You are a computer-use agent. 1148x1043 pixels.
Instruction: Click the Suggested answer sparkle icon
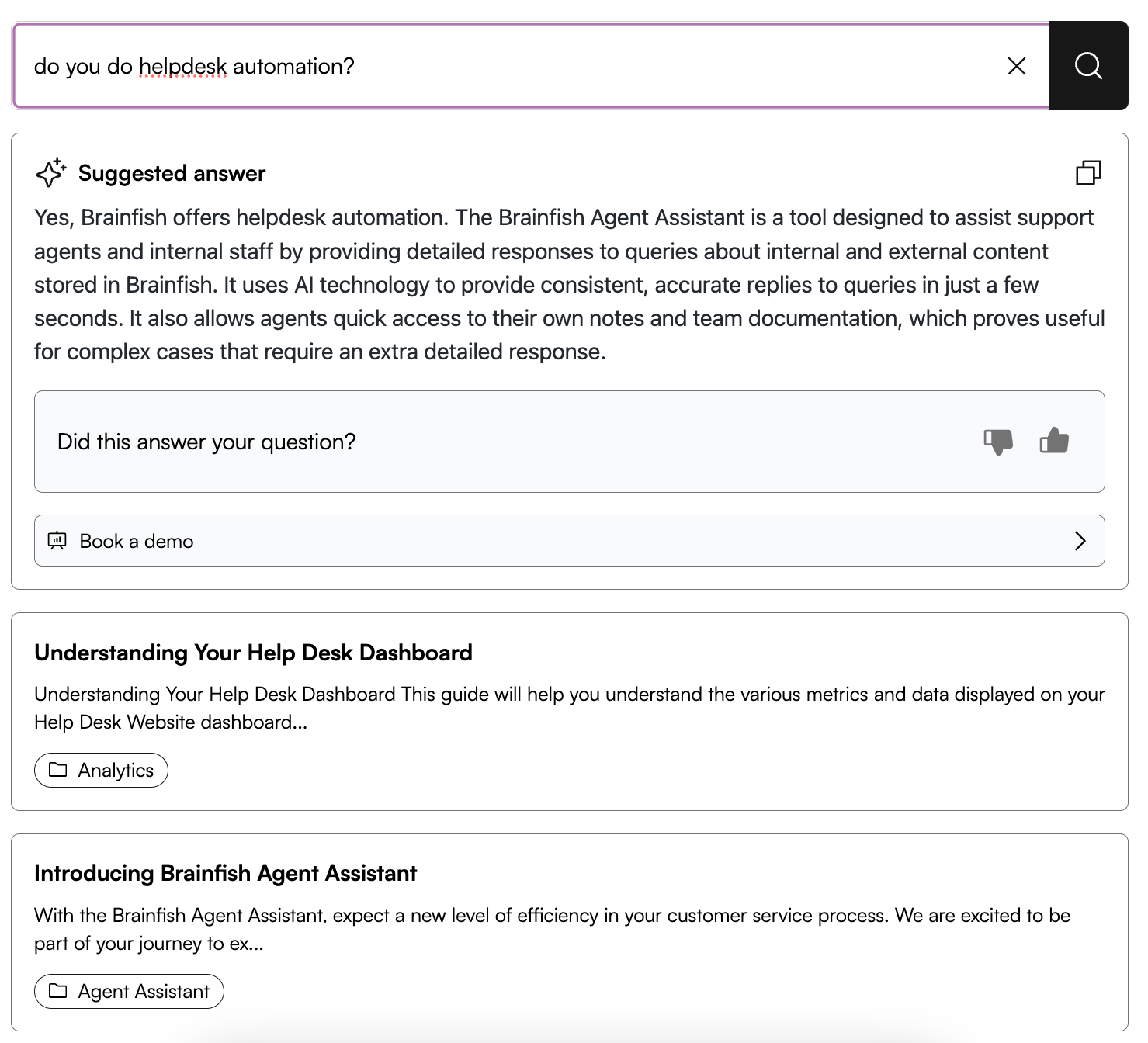point(51,172)
